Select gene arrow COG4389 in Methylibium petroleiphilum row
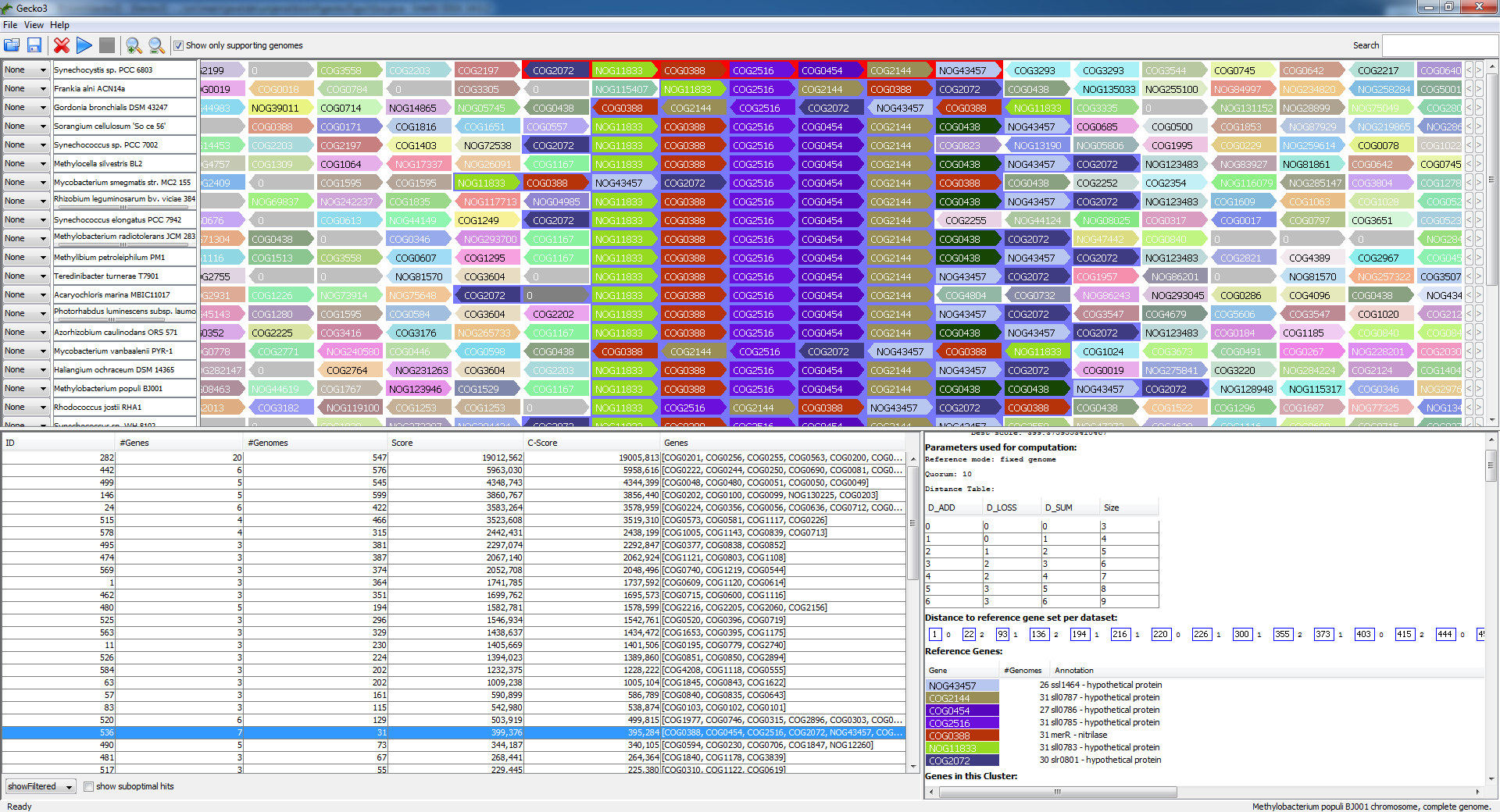The image size is (1500, 812). click(x=1312, y=258)
